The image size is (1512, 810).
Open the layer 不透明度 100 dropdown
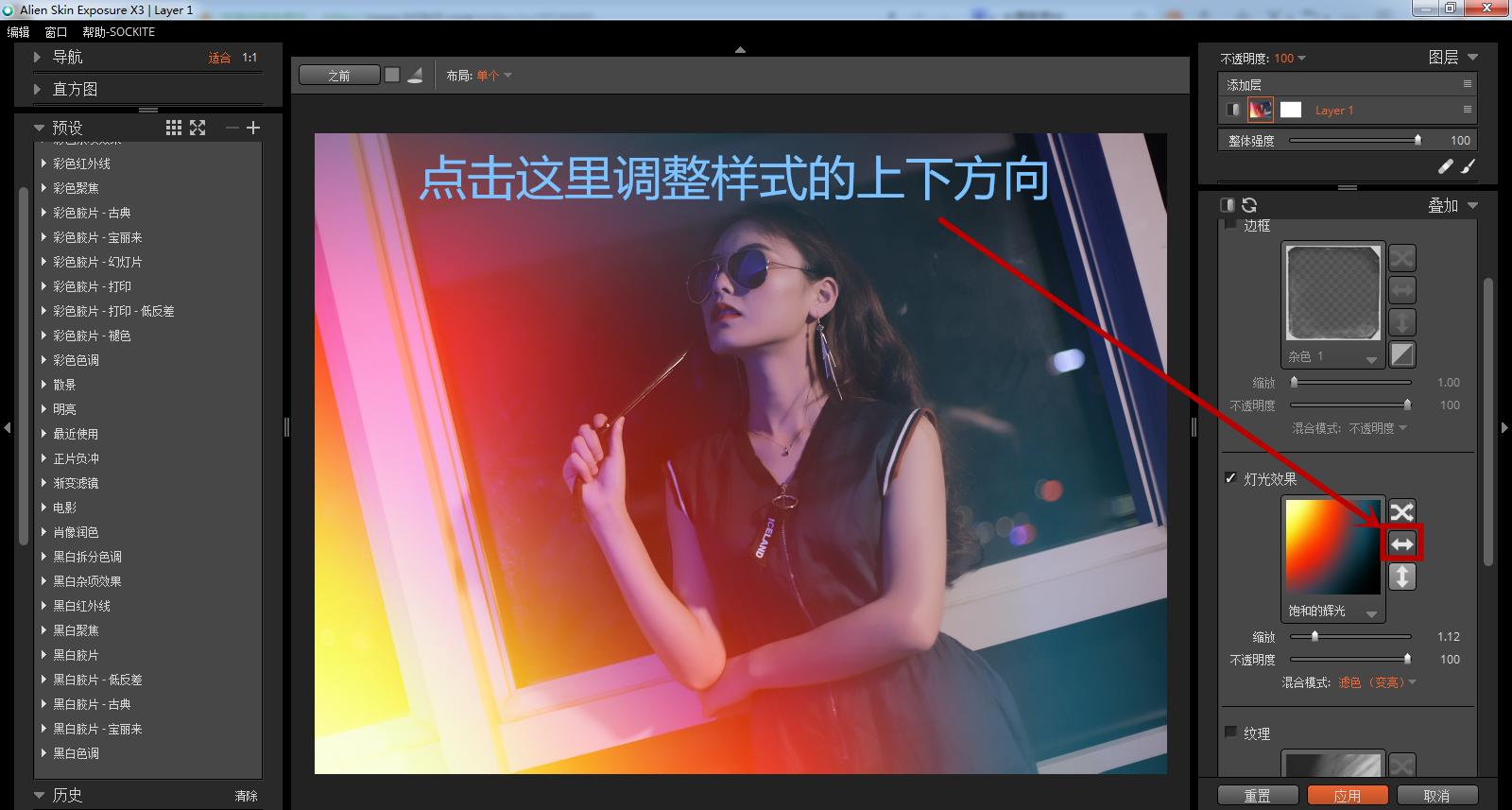(x=1290, y=59)
